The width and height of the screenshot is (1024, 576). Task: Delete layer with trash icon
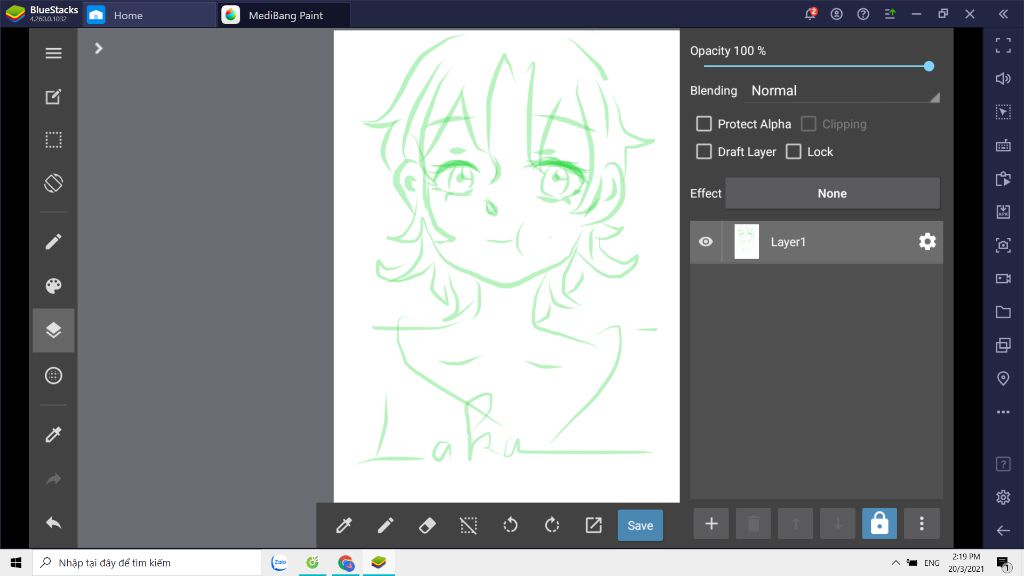click(x=753, y=523)
